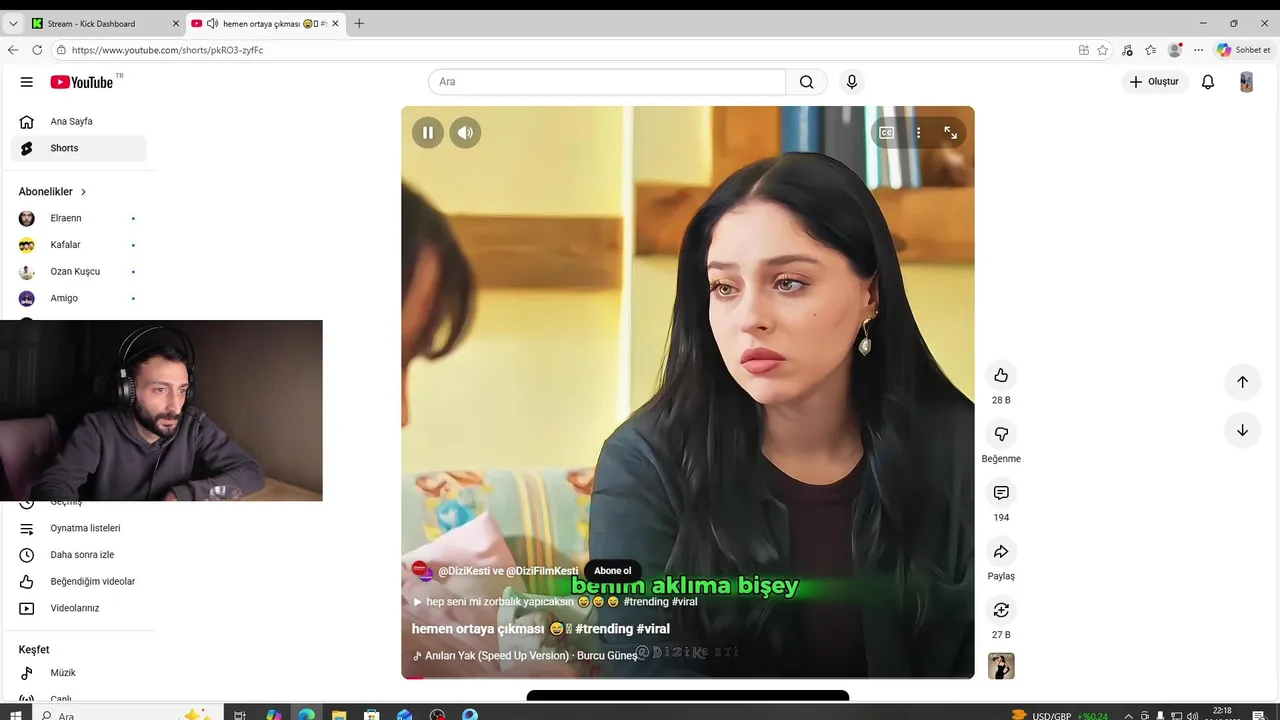
Task: Open the 194 comments panel
Action: point(1001,493)
